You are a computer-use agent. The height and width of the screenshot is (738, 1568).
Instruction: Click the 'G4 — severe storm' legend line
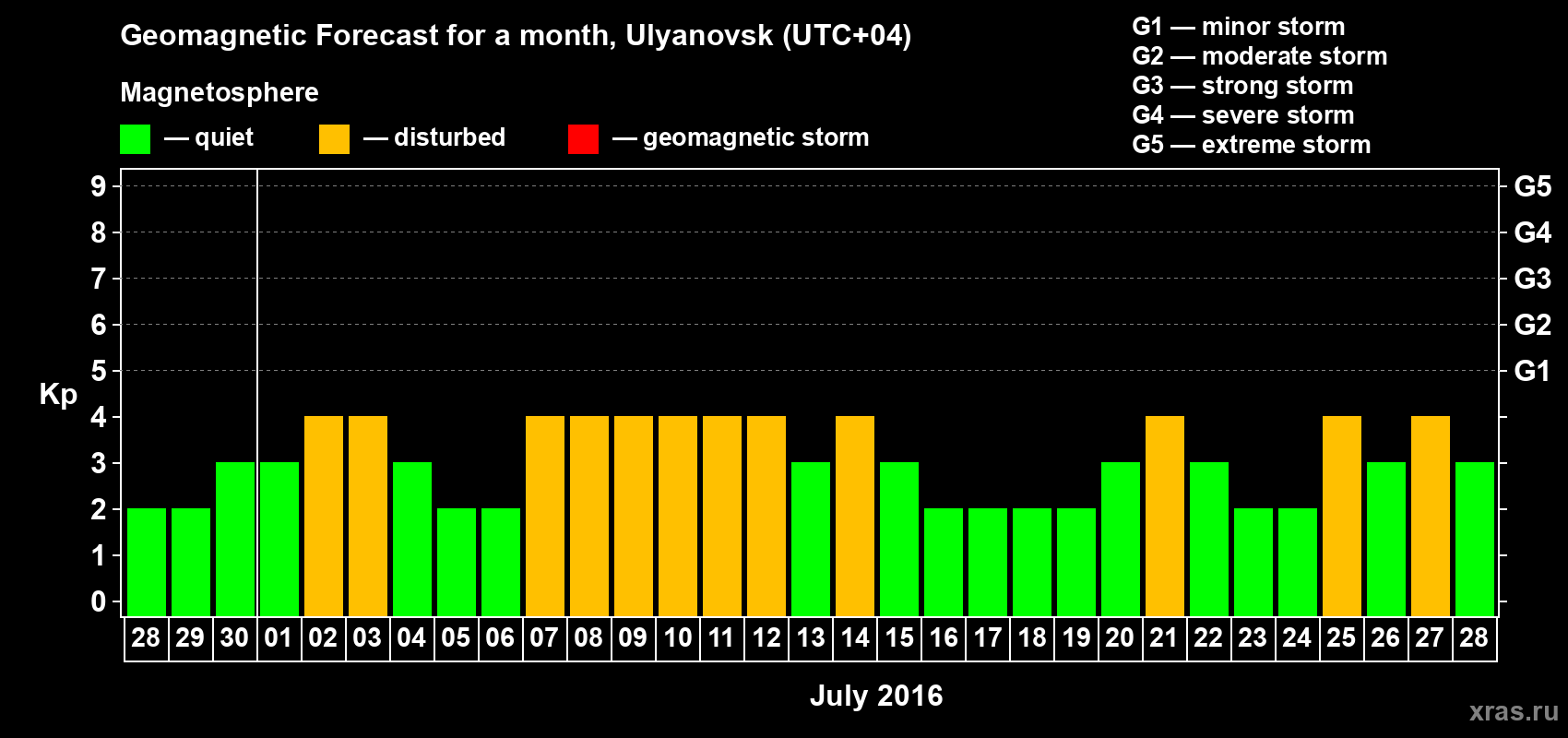1242,115
